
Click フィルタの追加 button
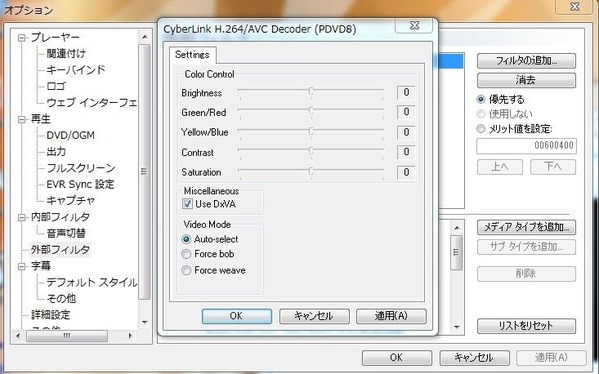click(x=526, y=61)
